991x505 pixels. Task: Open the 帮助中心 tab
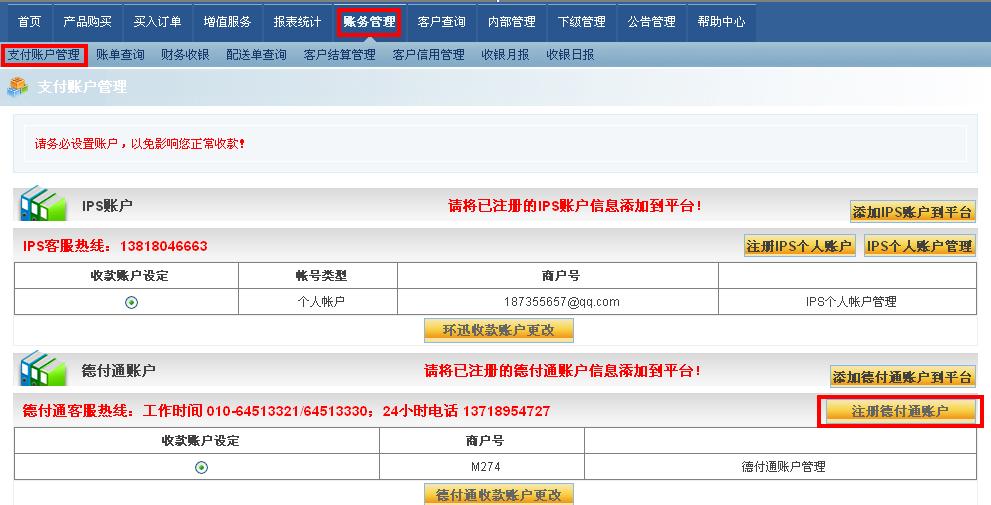pyautogui.click(x=721, y=22)
